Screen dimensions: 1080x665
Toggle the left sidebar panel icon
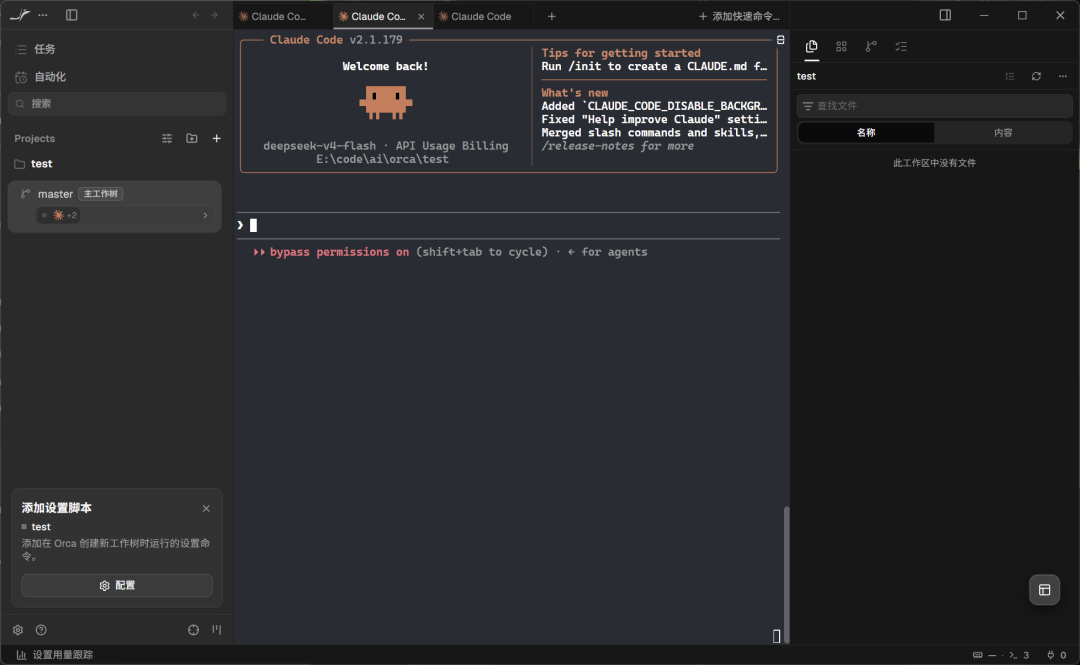(72, 15)
